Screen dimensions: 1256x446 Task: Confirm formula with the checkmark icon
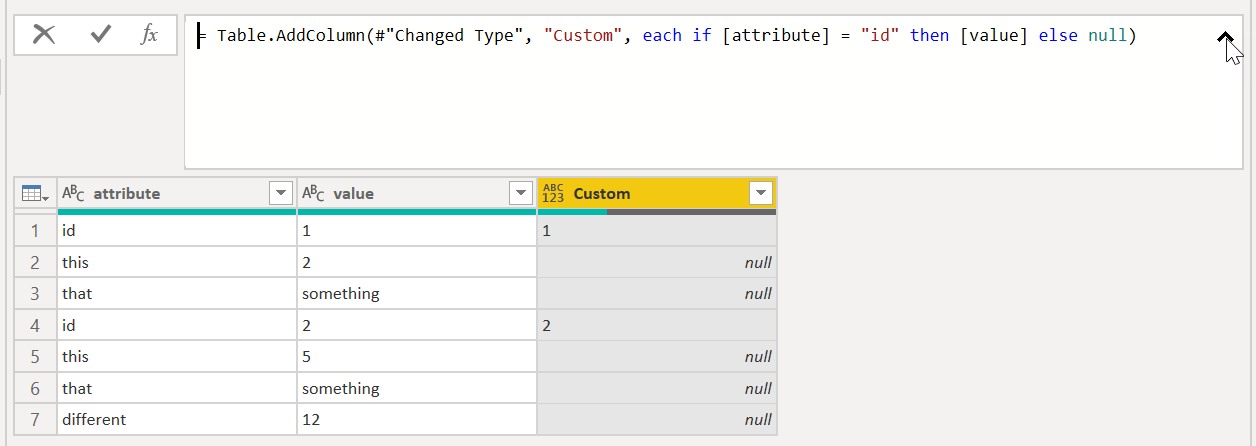pyautogui.click(x=100, y=35)
